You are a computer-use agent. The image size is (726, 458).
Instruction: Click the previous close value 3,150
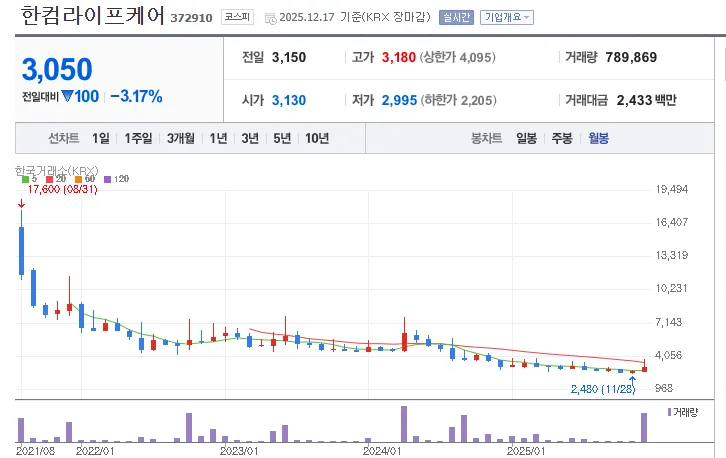[x=289, y=57]
